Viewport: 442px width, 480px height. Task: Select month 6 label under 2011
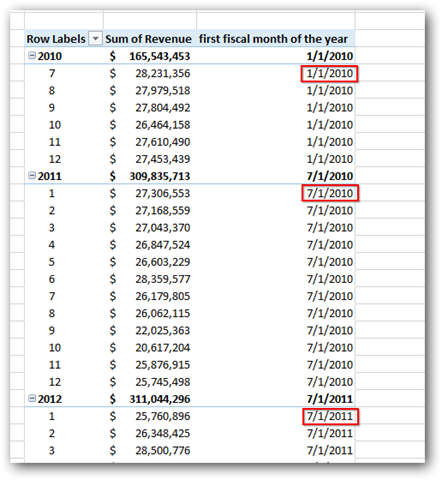point(52,279)
